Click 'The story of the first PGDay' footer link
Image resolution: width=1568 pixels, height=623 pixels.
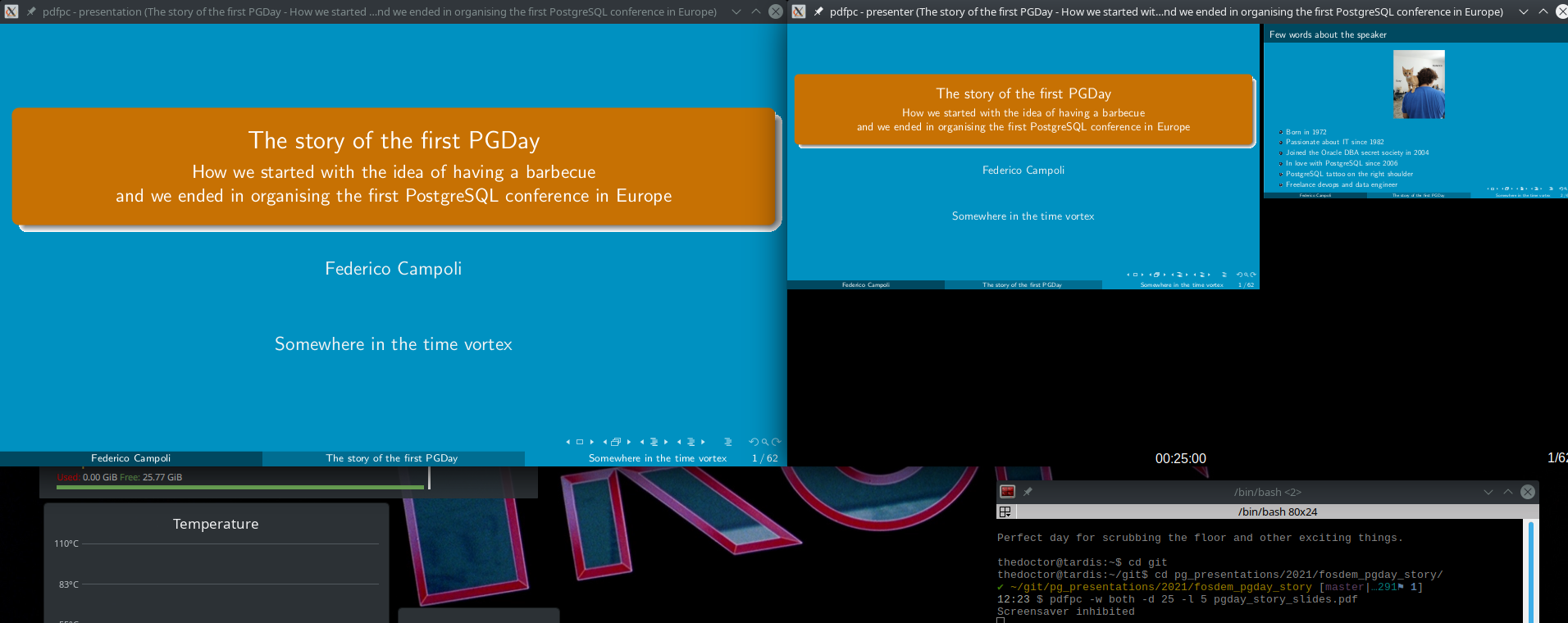pyautogui.click(x=392, y=458)
